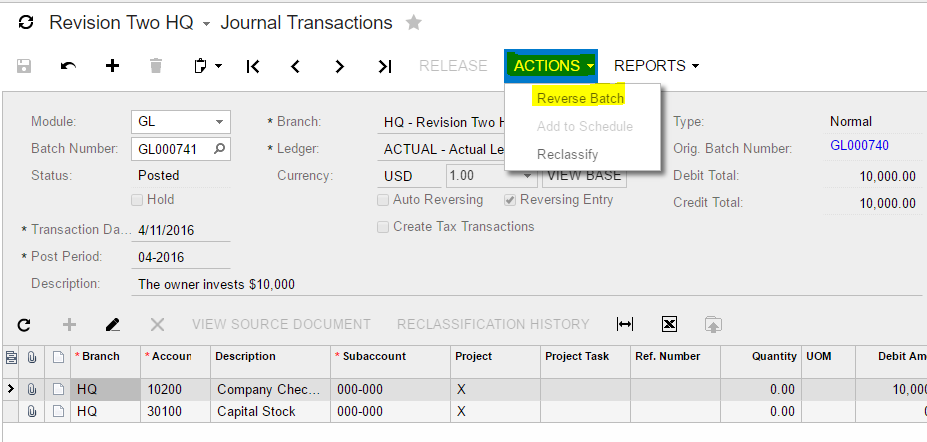Screen dimensions: 927x442
Task: Add a grid row with plus icon
Action: point(69,324)
